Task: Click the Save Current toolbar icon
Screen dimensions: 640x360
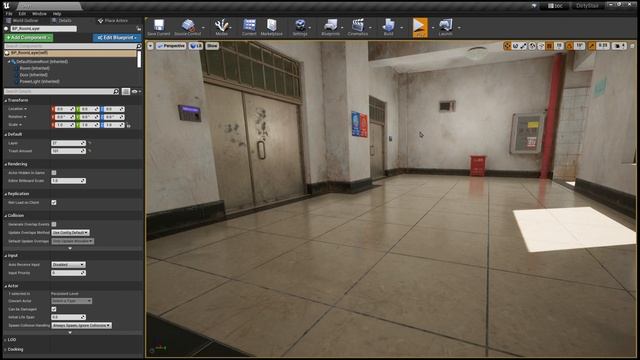Action: pyautogui.click(x=159, y=25)
